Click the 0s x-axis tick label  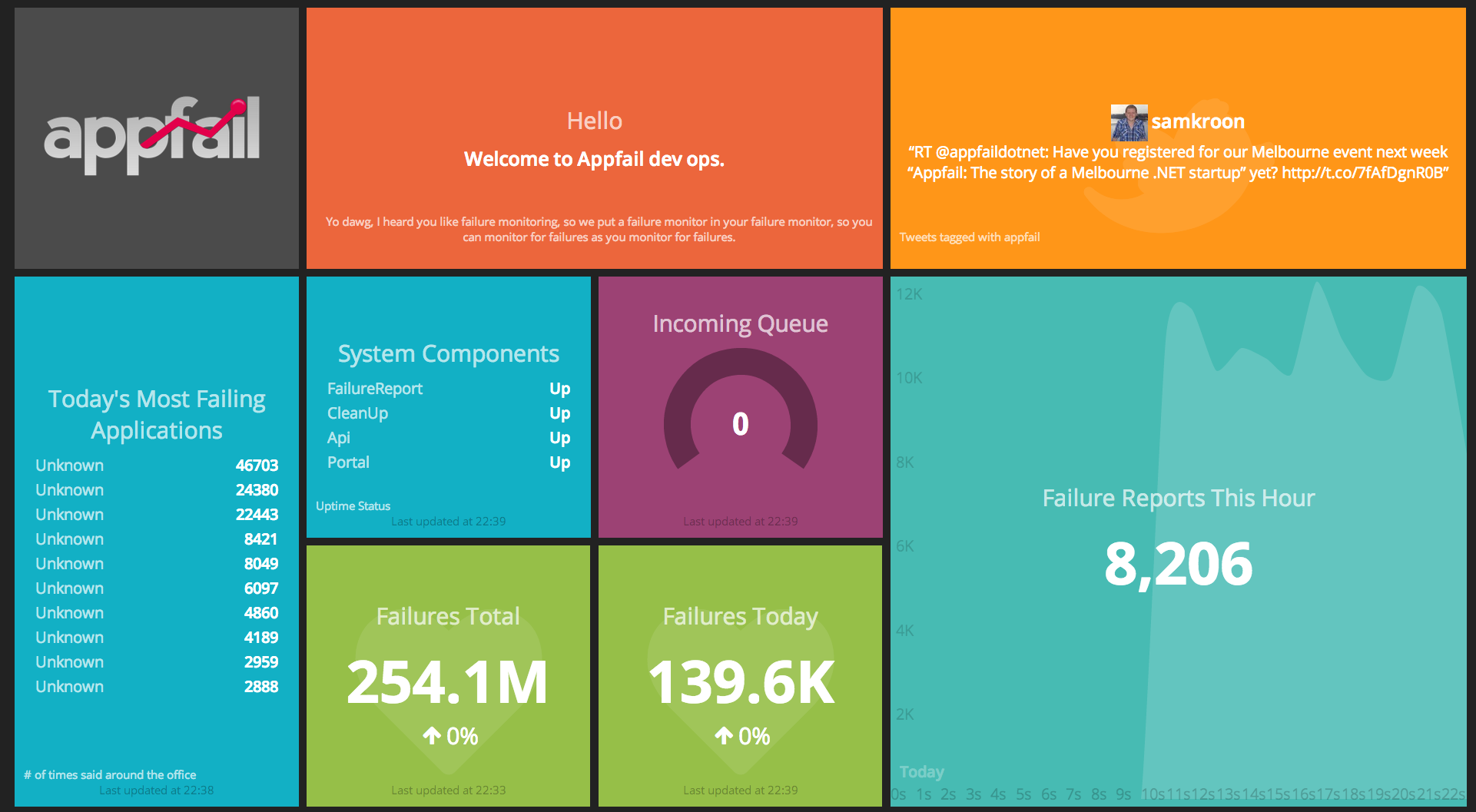pyautogui.click(x=900, y=794)
